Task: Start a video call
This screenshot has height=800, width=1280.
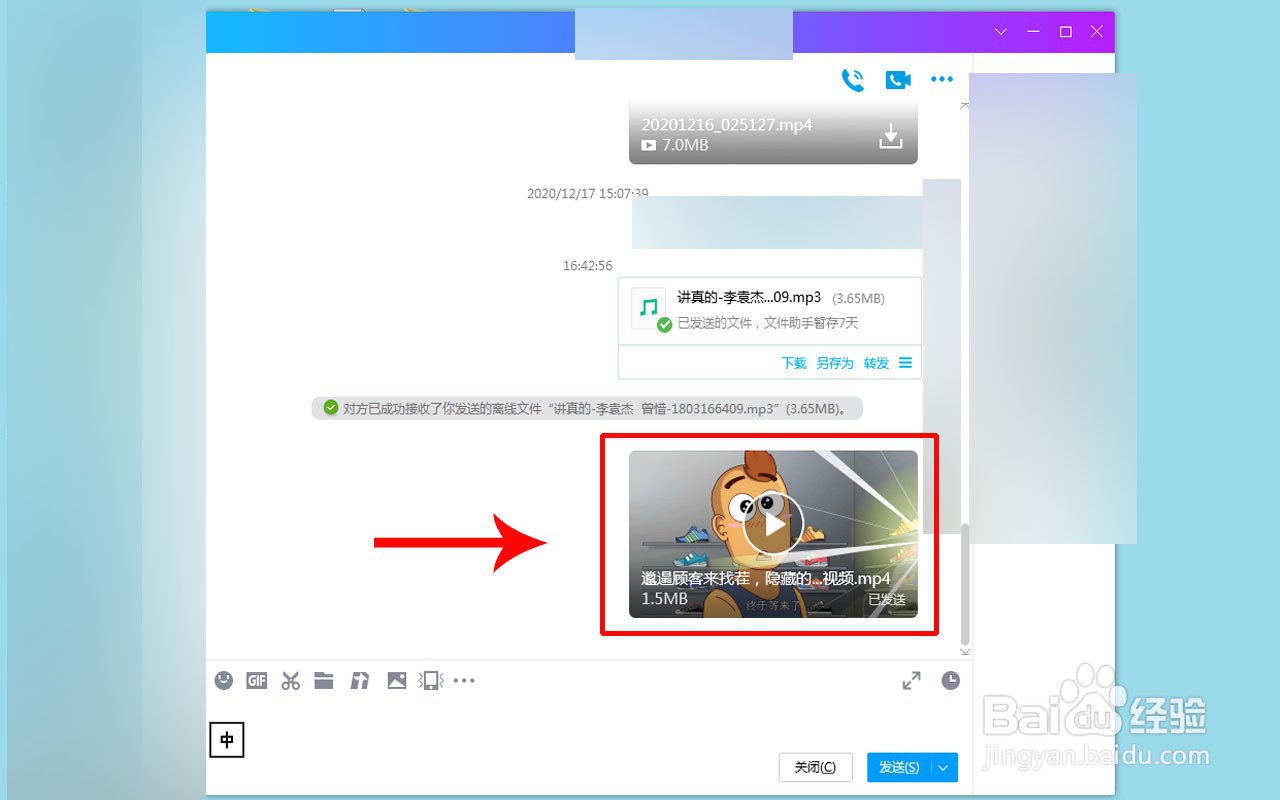Action: click(898, 80)
